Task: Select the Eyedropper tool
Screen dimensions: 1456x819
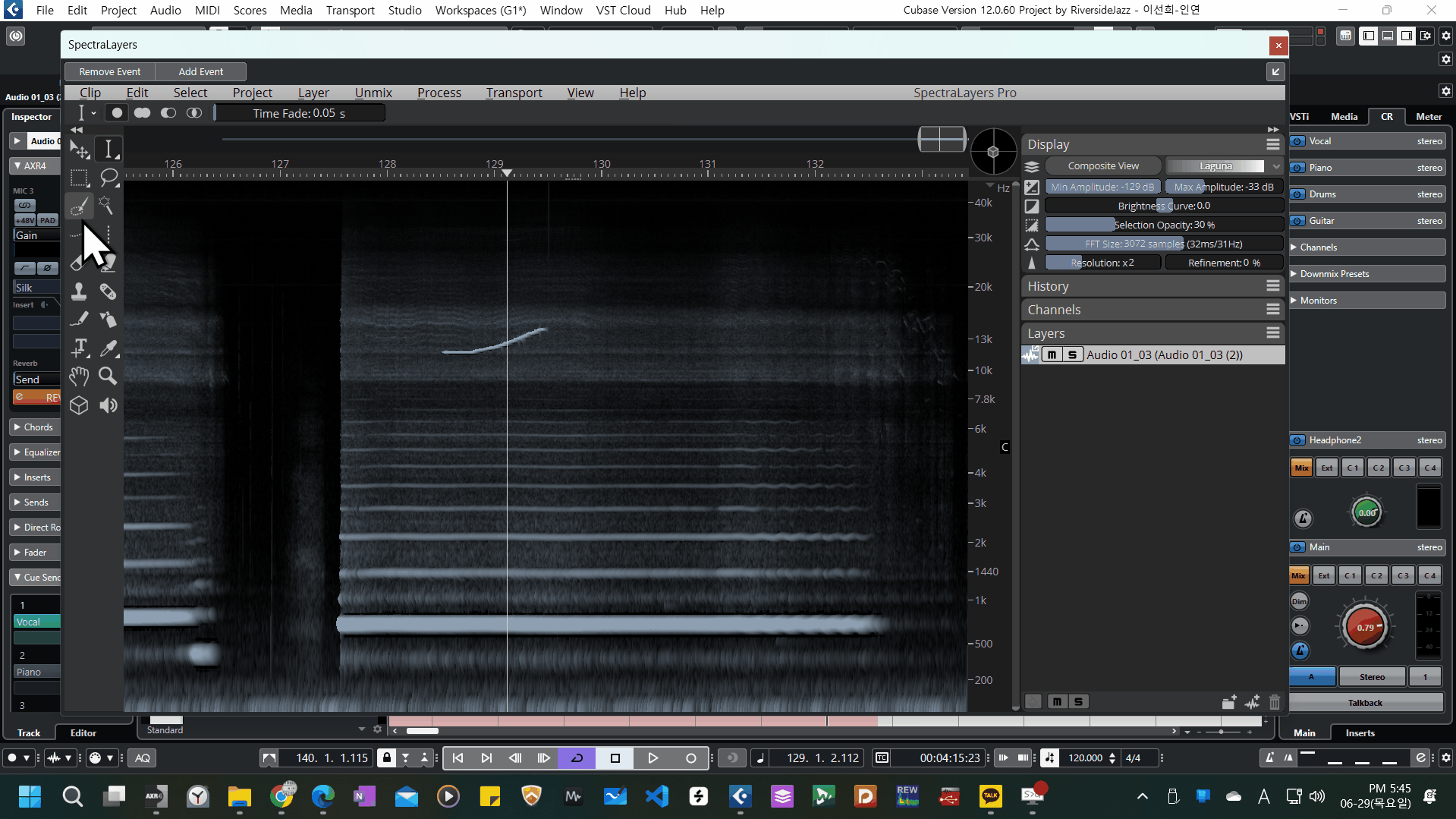Action: coord(108,348)
